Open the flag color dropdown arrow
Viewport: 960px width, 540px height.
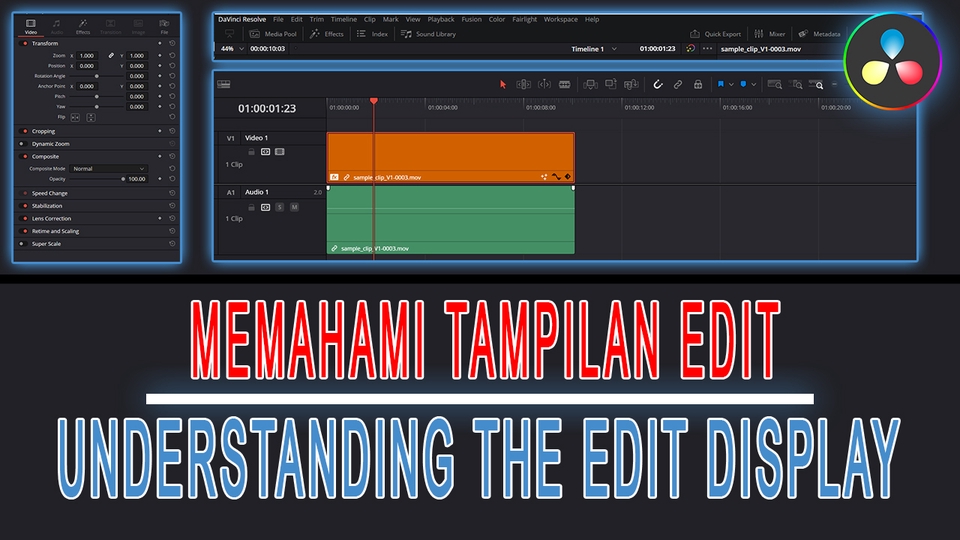tap(731, 84)
